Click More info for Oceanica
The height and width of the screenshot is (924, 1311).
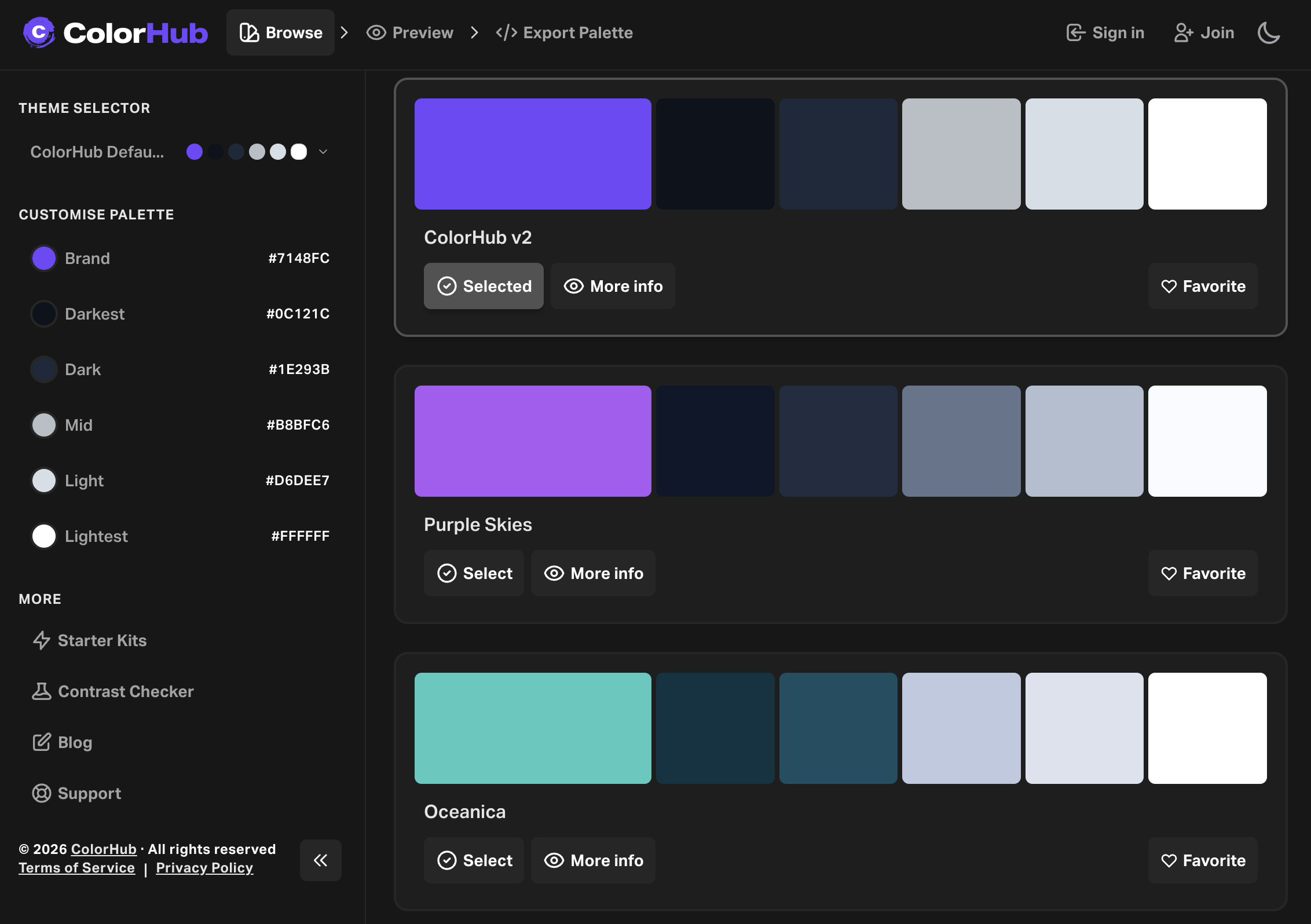click(593, 860)
